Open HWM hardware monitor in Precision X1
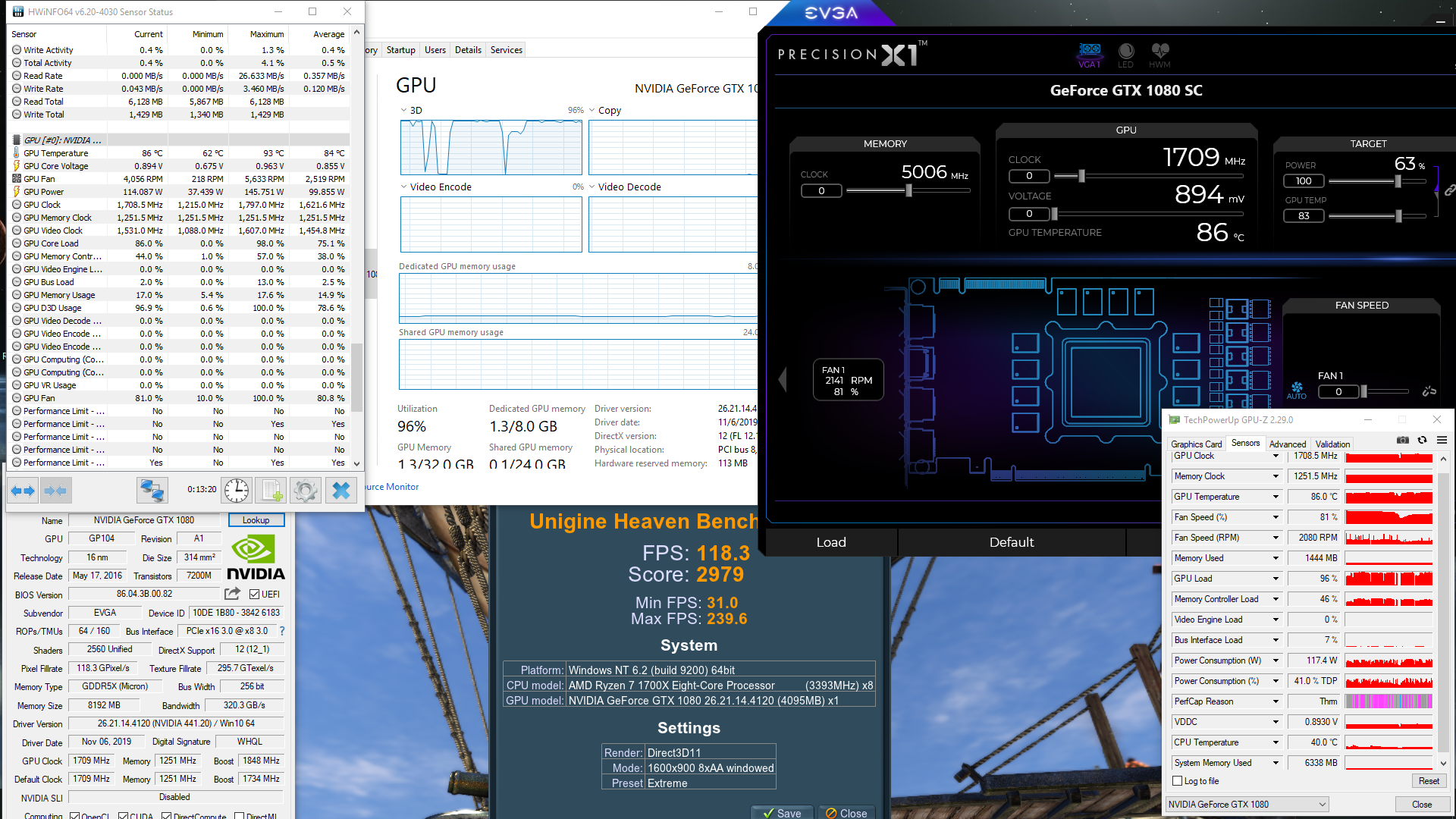Viewport: 1456px width, 819px height. (x=1159, y=55)
